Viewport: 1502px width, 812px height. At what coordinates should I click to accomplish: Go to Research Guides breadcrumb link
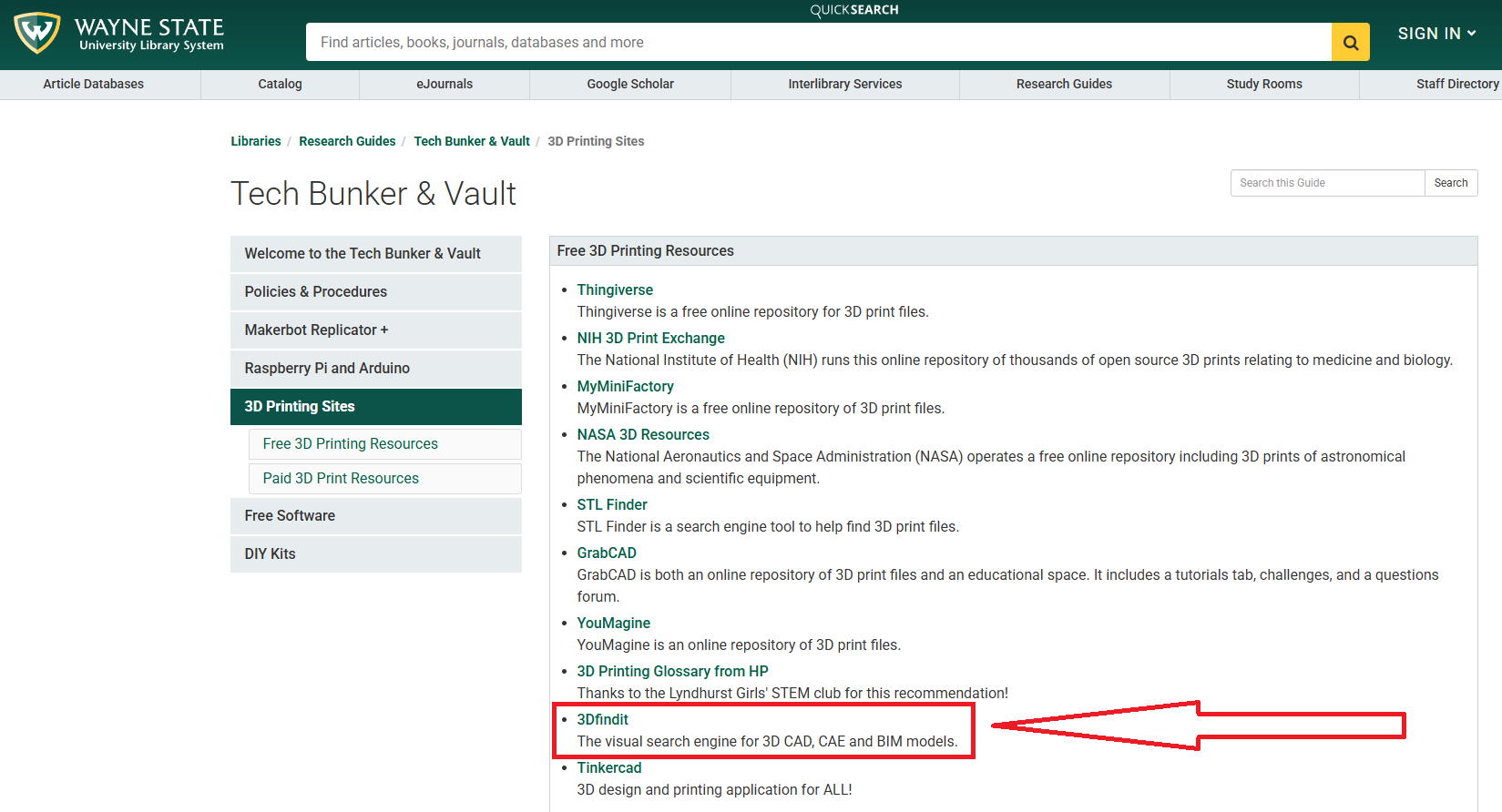click(347, 141)
